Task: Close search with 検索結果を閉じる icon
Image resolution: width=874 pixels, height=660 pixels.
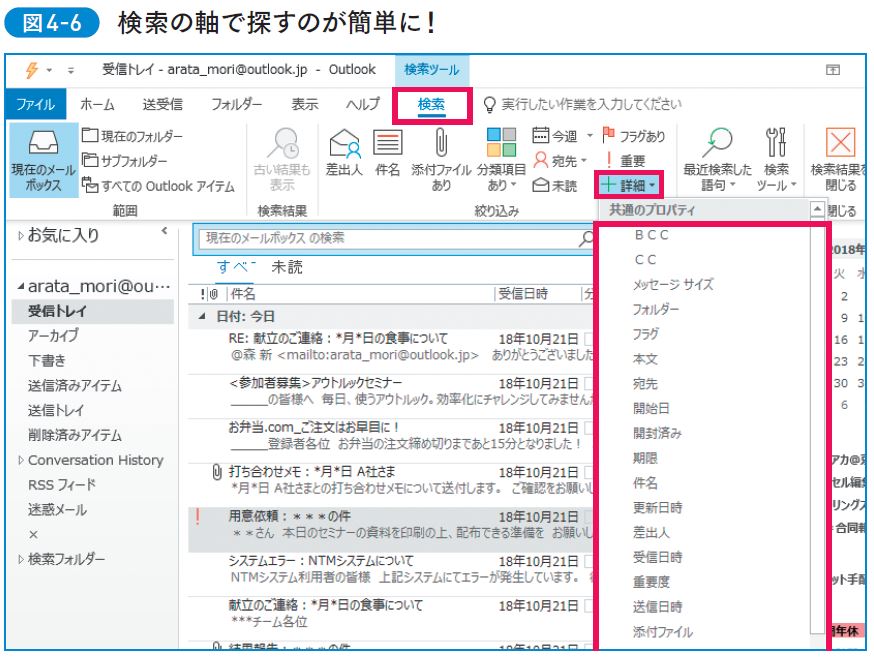Action: point(840,142)
